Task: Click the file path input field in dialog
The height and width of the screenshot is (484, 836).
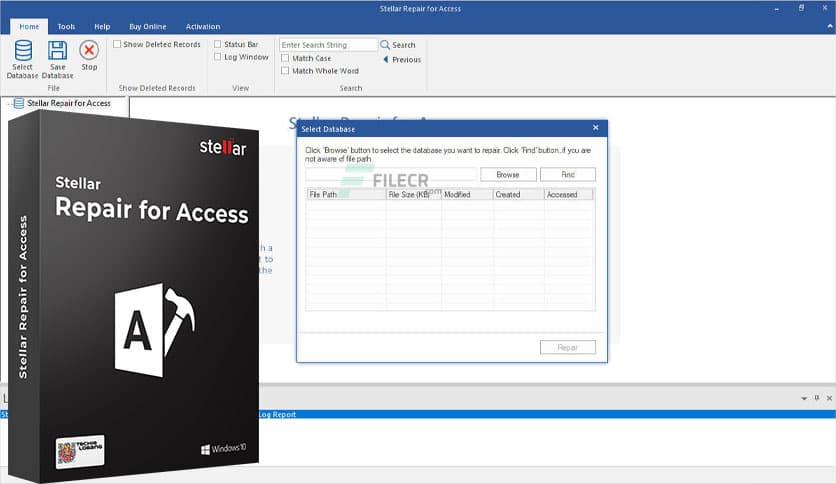Action: tap(391, 174)
